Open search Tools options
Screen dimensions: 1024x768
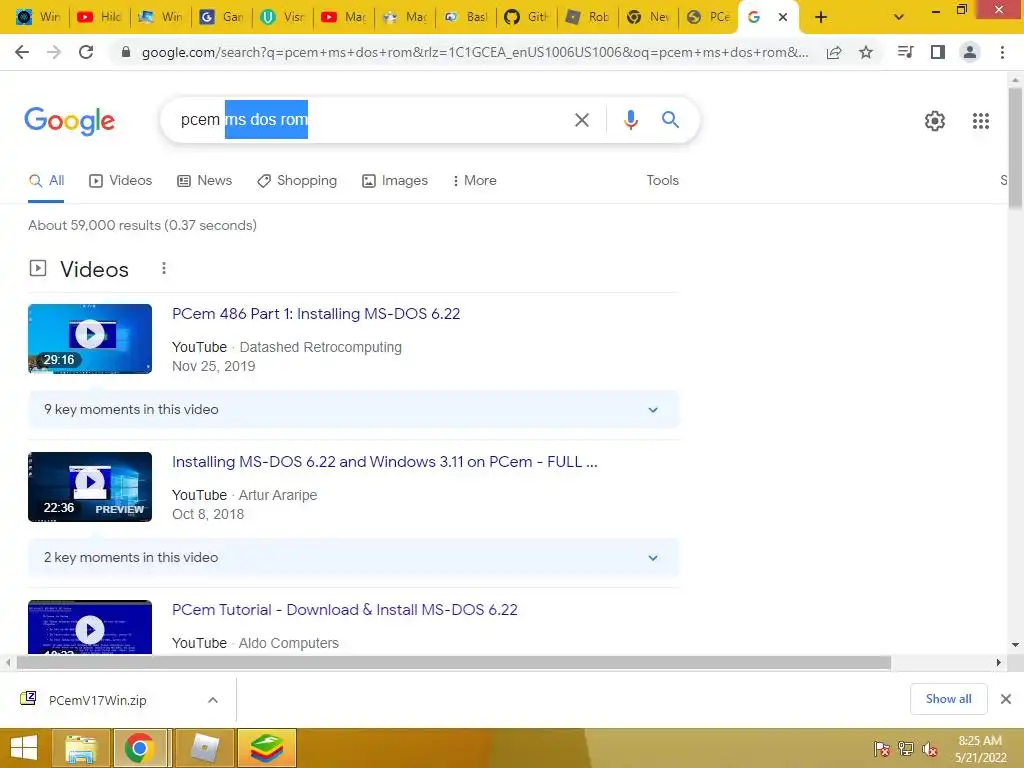coord(662,180)
